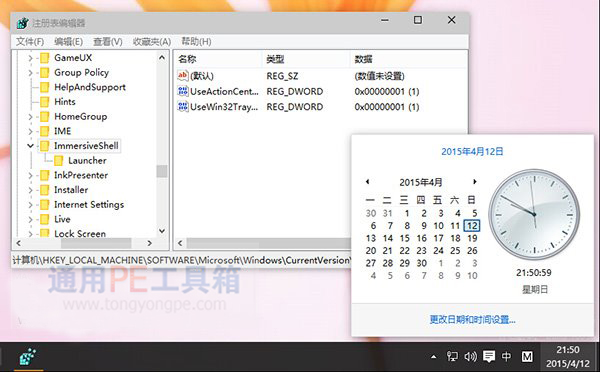Open the 收藏夹(A) menu
The image size is (600, 372).
coord(152,41)
